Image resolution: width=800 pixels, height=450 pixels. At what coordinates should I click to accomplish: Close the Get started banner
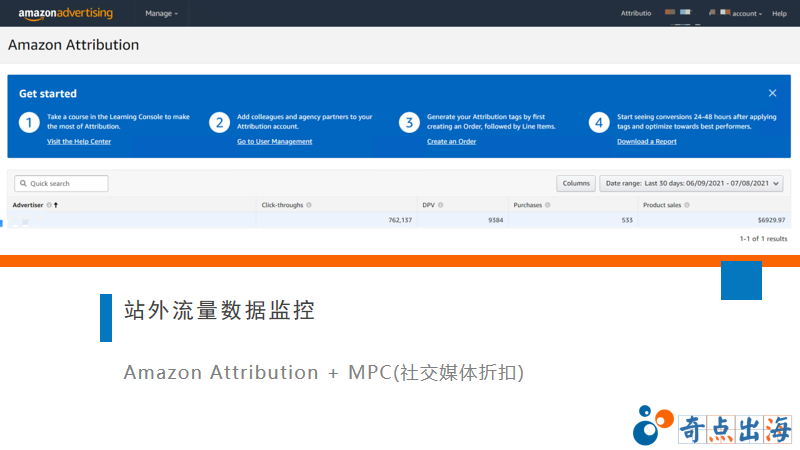772,93
